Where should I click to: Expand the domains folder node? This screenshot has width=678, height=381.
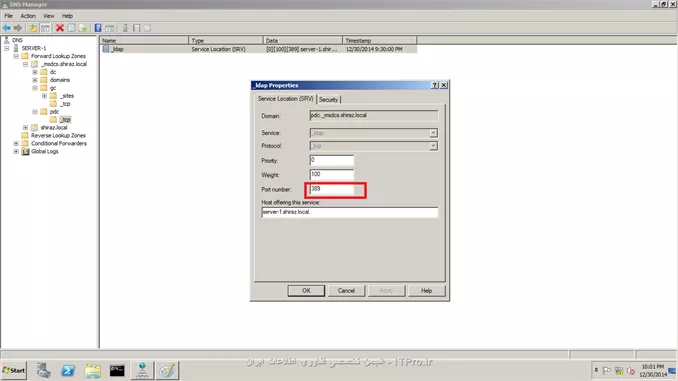(x=35, y=80)
